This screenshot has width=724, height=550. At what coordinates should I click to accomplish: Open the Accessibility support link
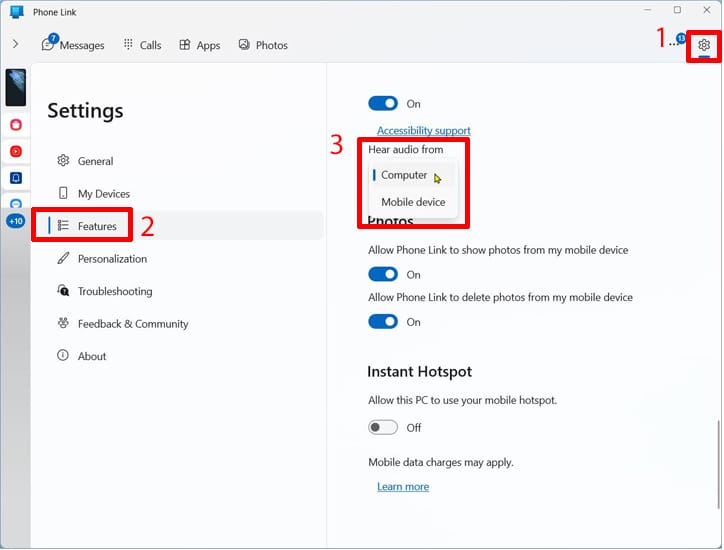coord(423,131)
